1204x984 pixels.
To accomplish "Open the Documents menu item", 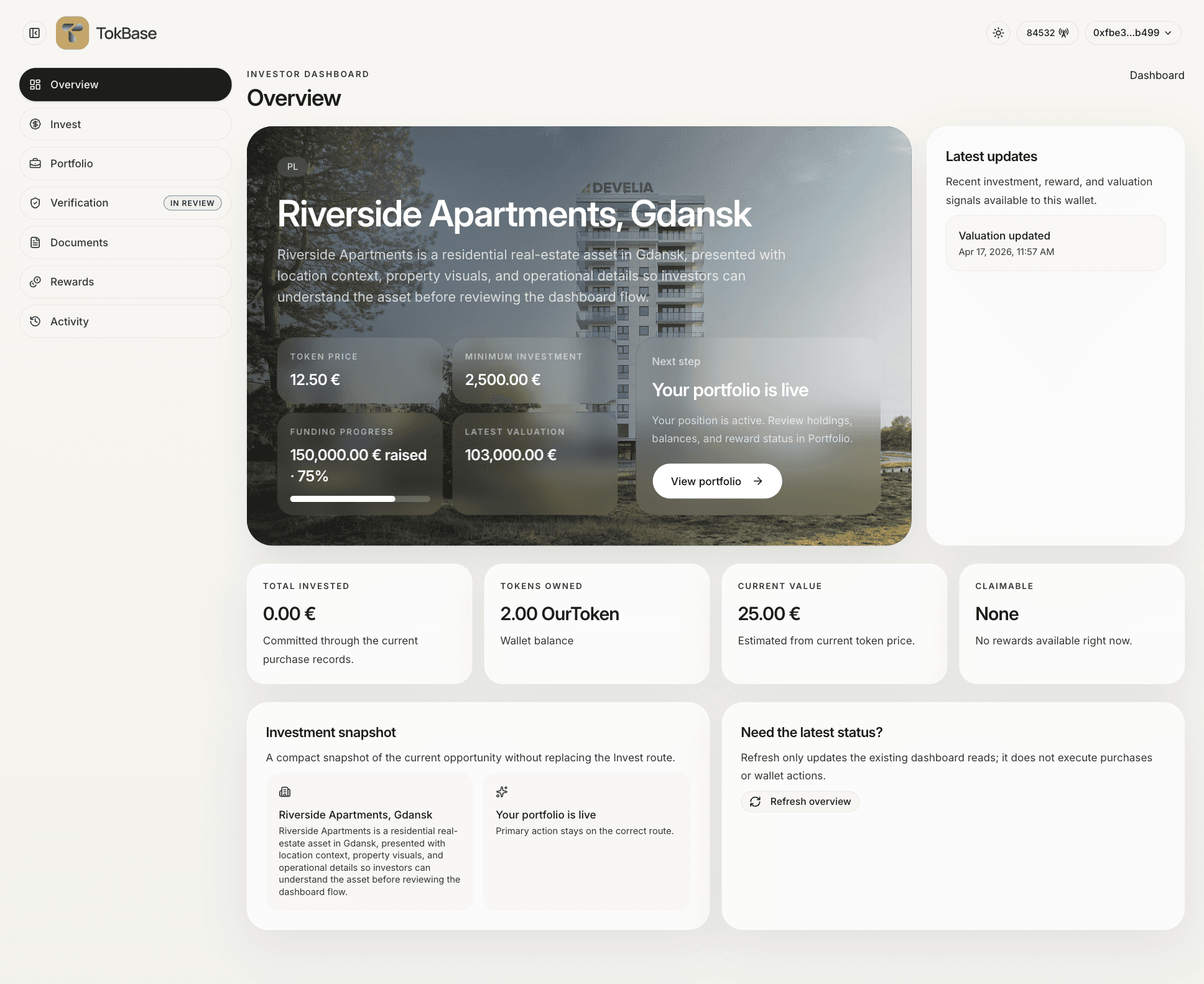I will pos(126,243).
